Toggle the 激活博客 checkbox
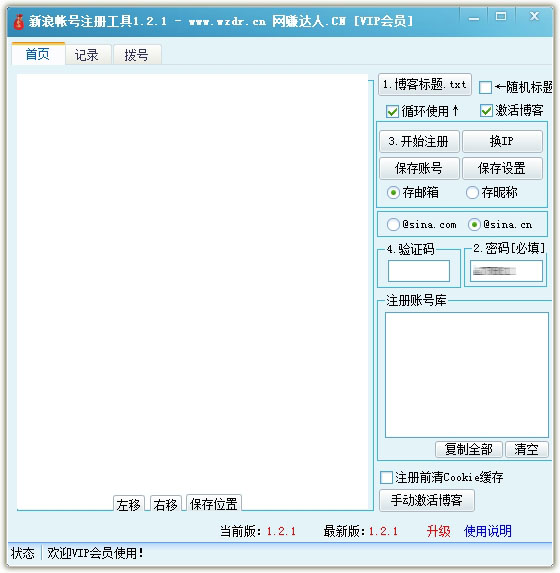 [x=486, y=110]
